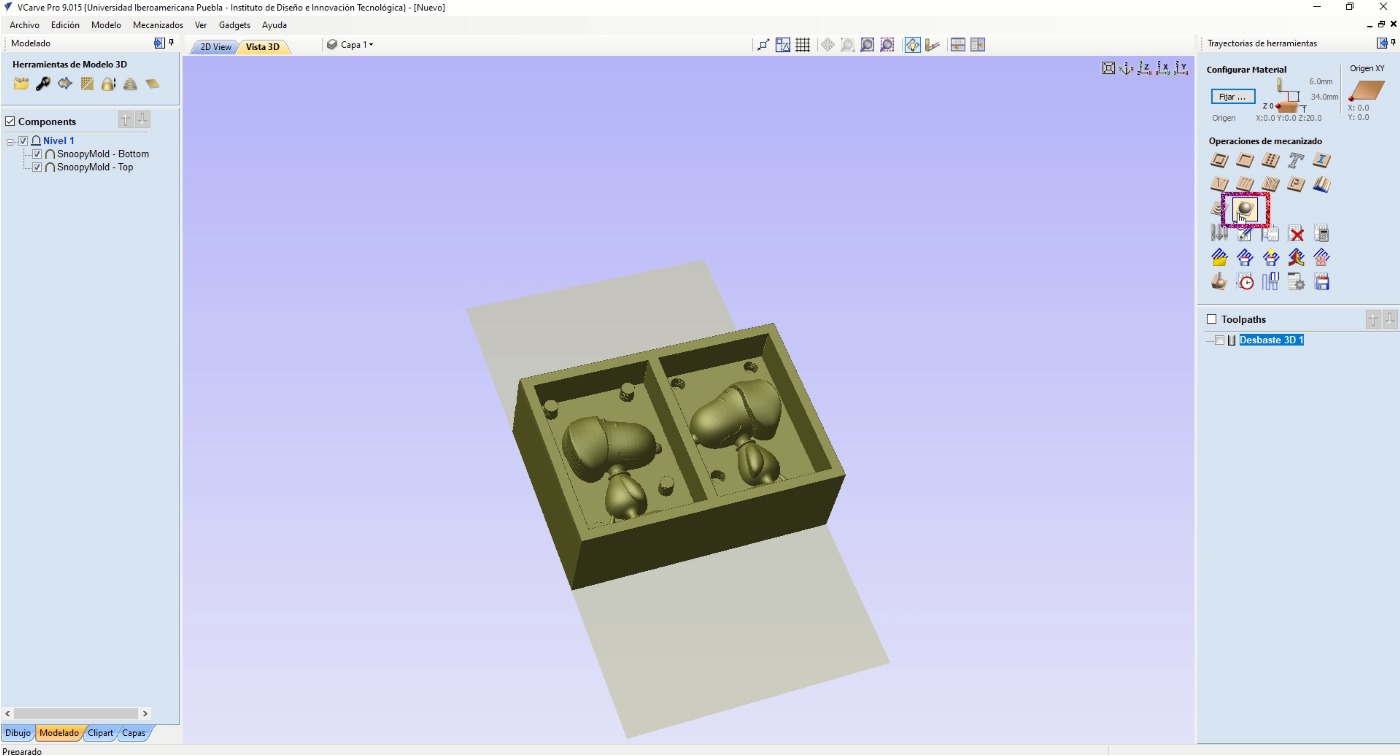The image size is (1400, 756).
Task: Click the recalculate toolpaths calculator icon
Action: click(1322, 234)
